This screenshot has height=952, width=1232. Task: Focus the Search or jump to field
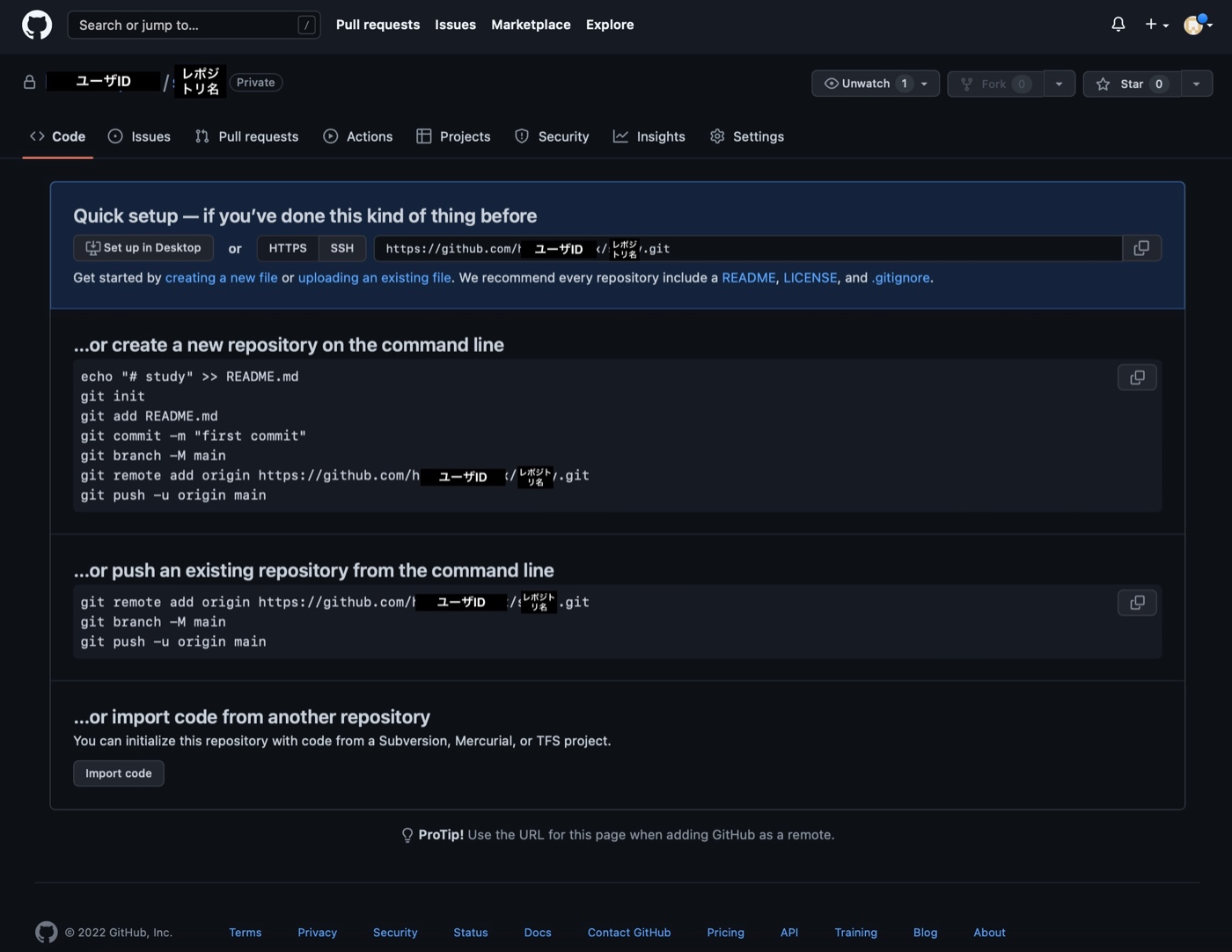coord(194,25)
